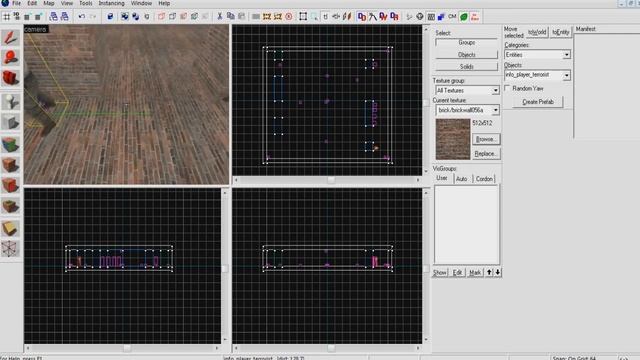This screenshot has width=640, height=360.
Task: Switch to the Cordon VisGroups tab
Action: coord(484,179)
